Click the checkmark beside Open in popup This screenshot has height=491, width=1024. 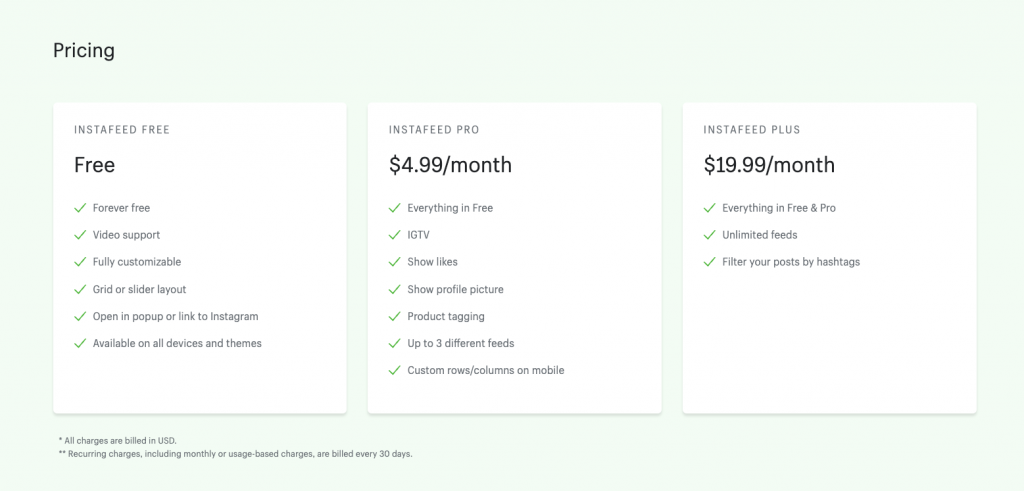point(80,316)
